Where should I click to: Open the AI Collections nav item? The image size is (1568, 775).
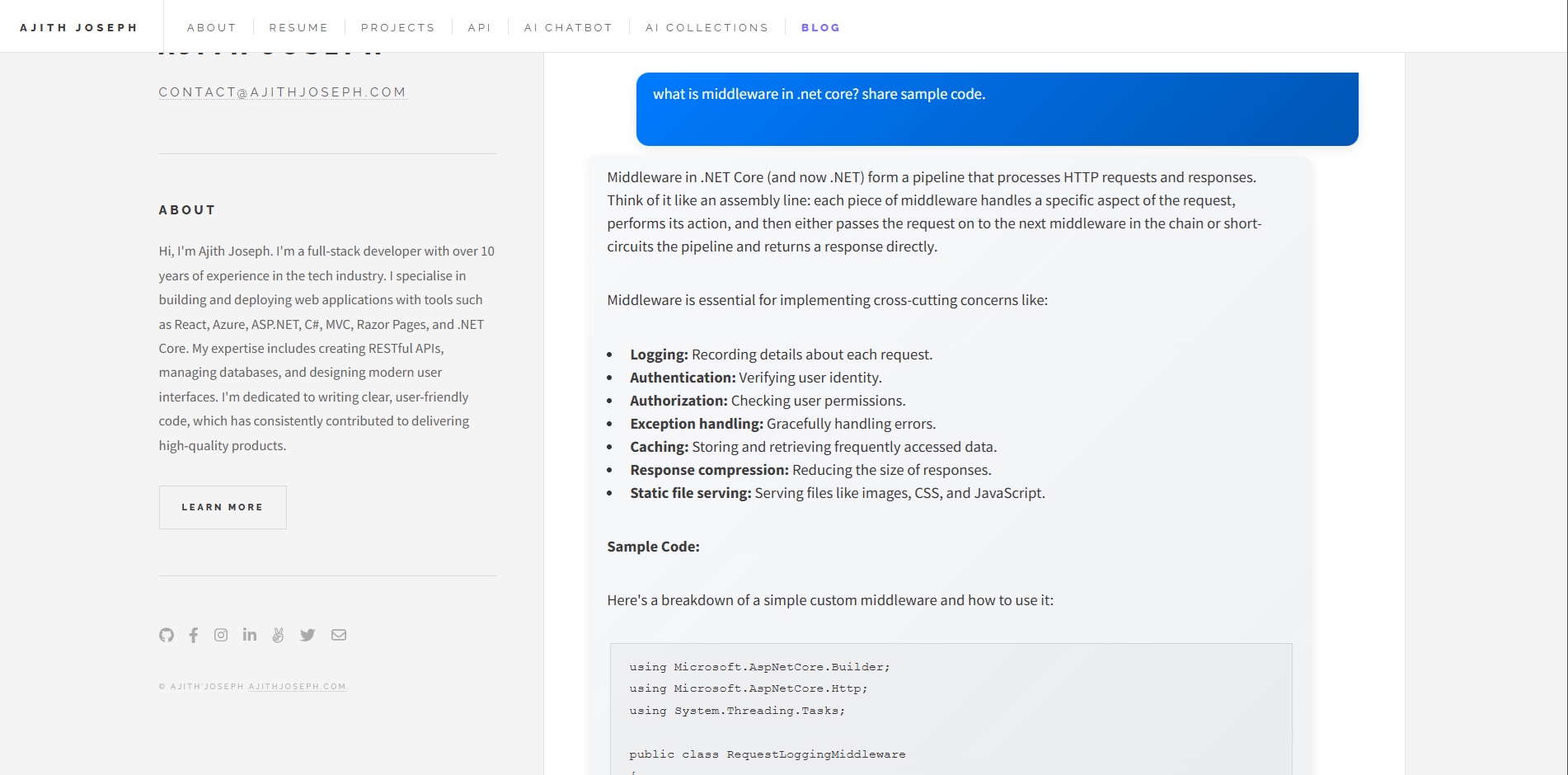click(707, 27)
